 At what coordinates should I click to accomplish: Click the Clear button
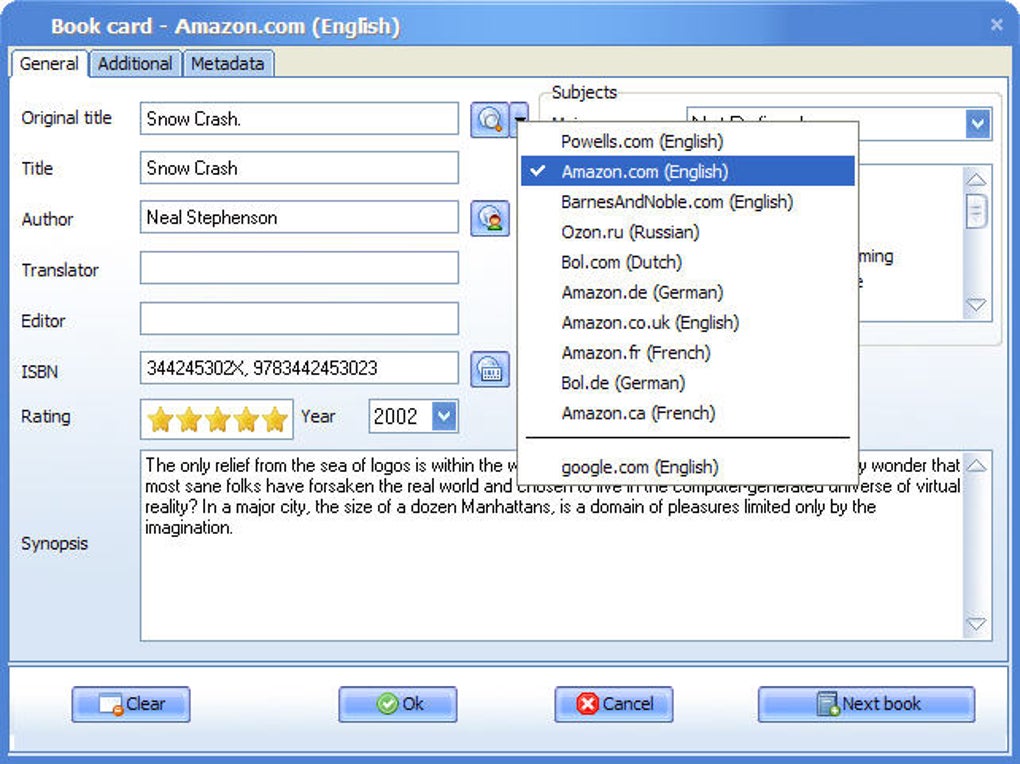click(131, 704)
